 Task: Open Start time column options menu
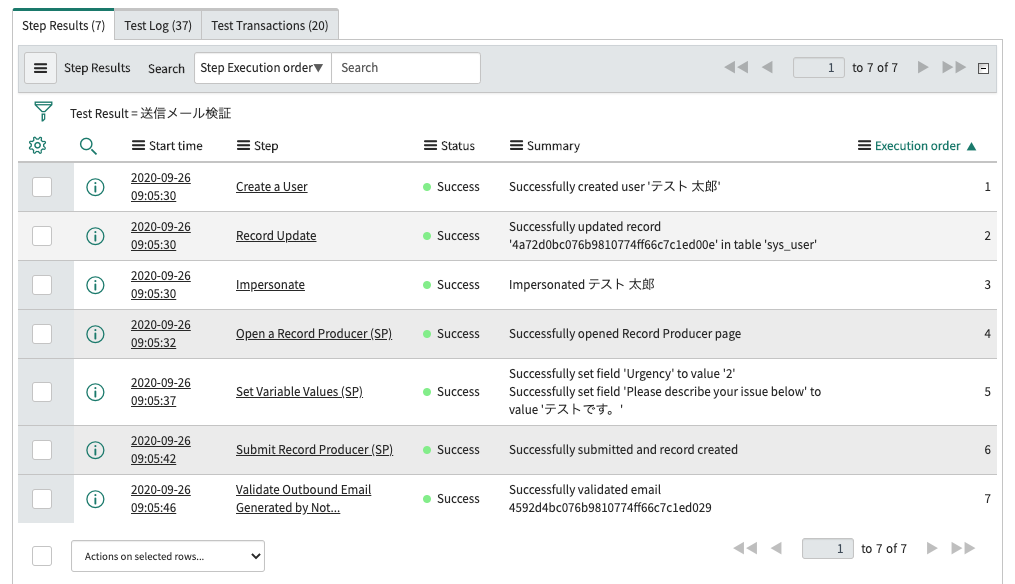139,146
